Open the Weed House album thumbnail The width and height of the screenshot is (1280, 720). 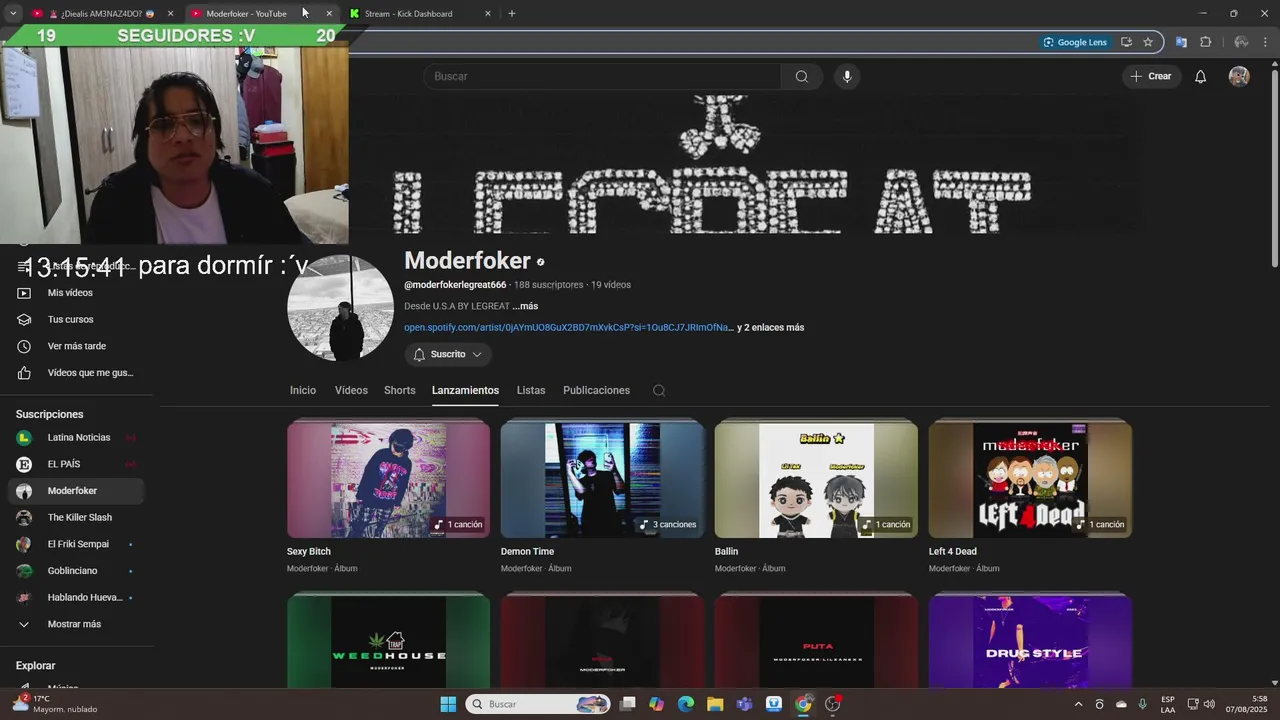pos(388,642)
